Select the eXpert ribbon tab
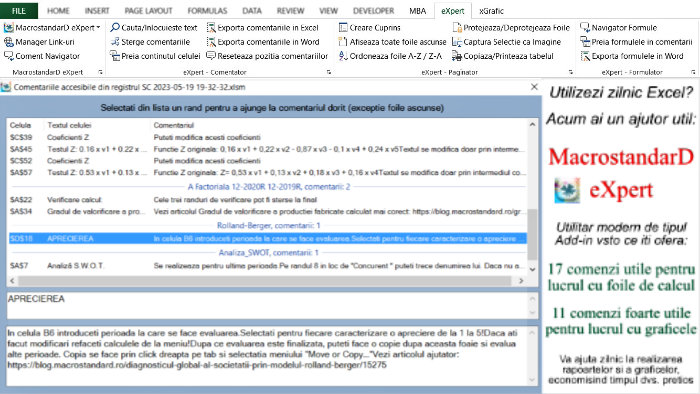 click(453, 11)
